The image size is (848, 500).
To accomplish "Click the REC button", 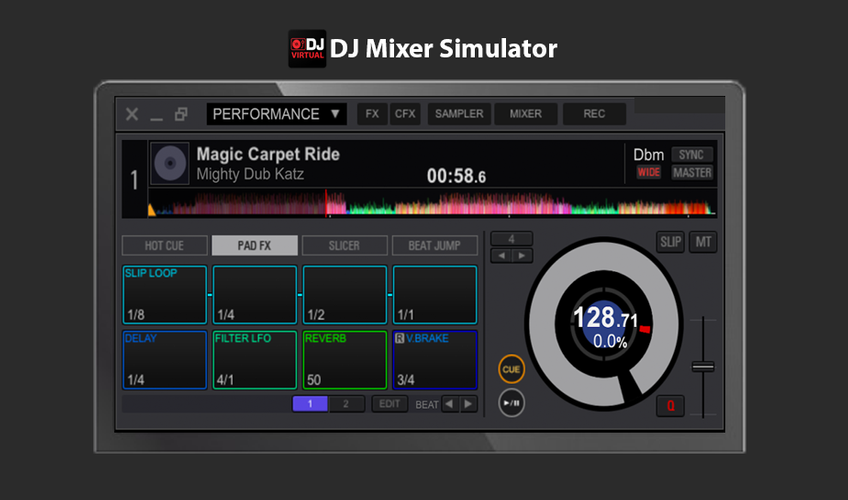I will click(594, 114).
